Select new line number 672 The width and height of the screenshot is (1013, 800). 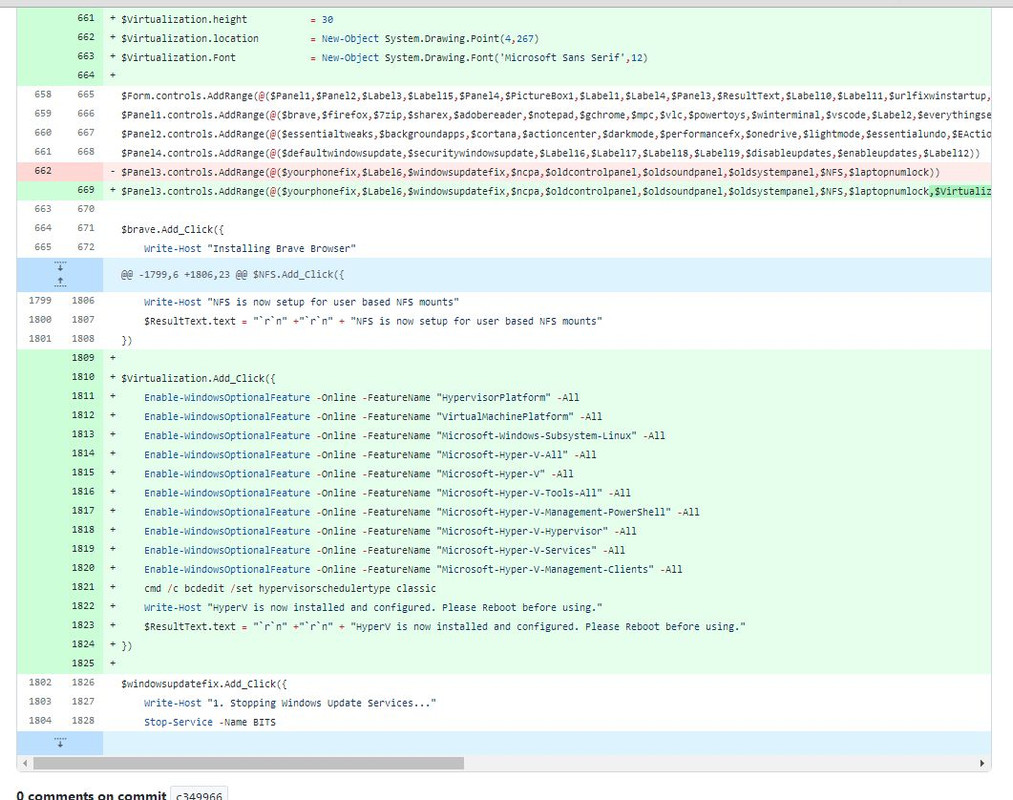coord(85,247)
